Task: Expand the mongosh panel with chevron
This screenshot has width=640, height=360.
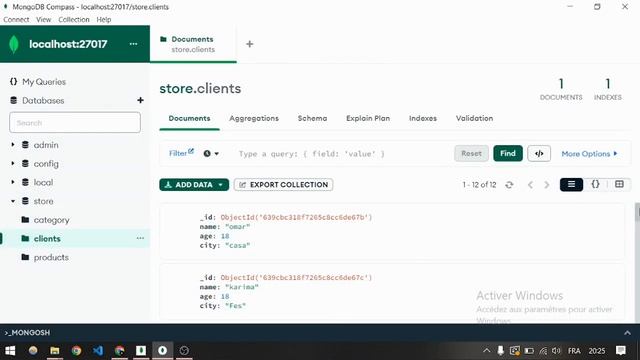Action: (627, 333)
